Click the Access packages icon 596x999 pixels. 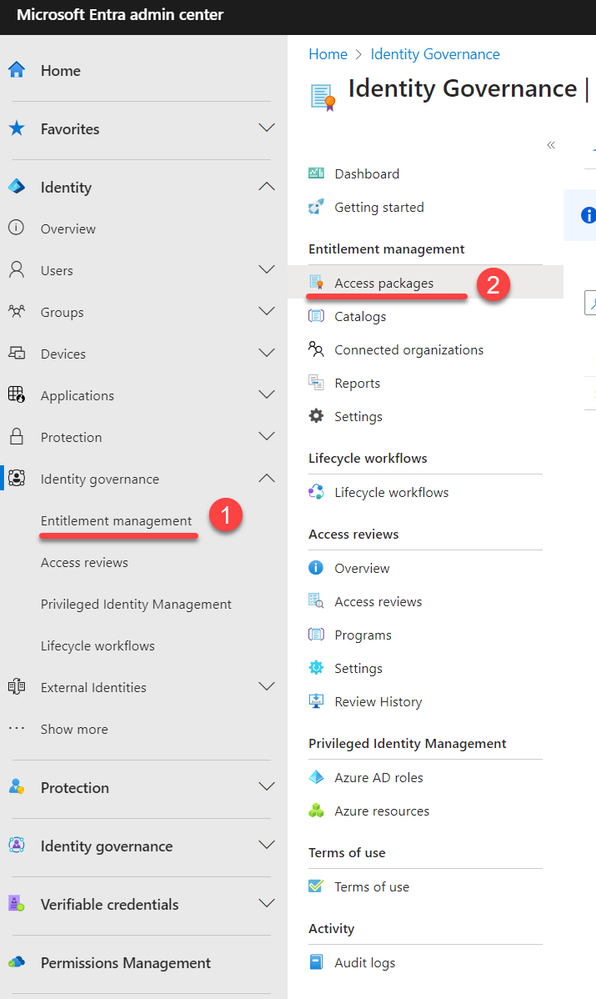point(316,282)
